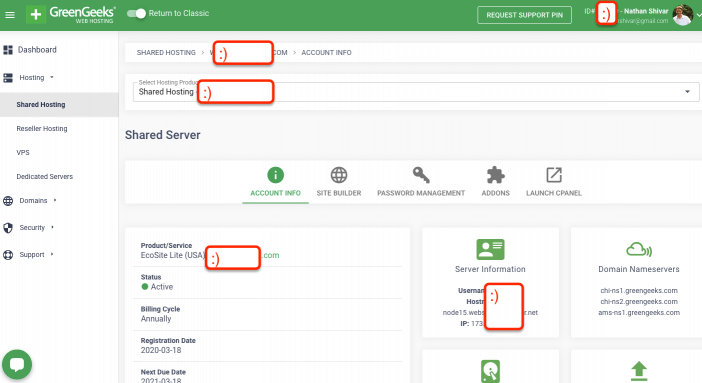
Task: Open the hamburger menu icon
Action: tap(10, 15)
